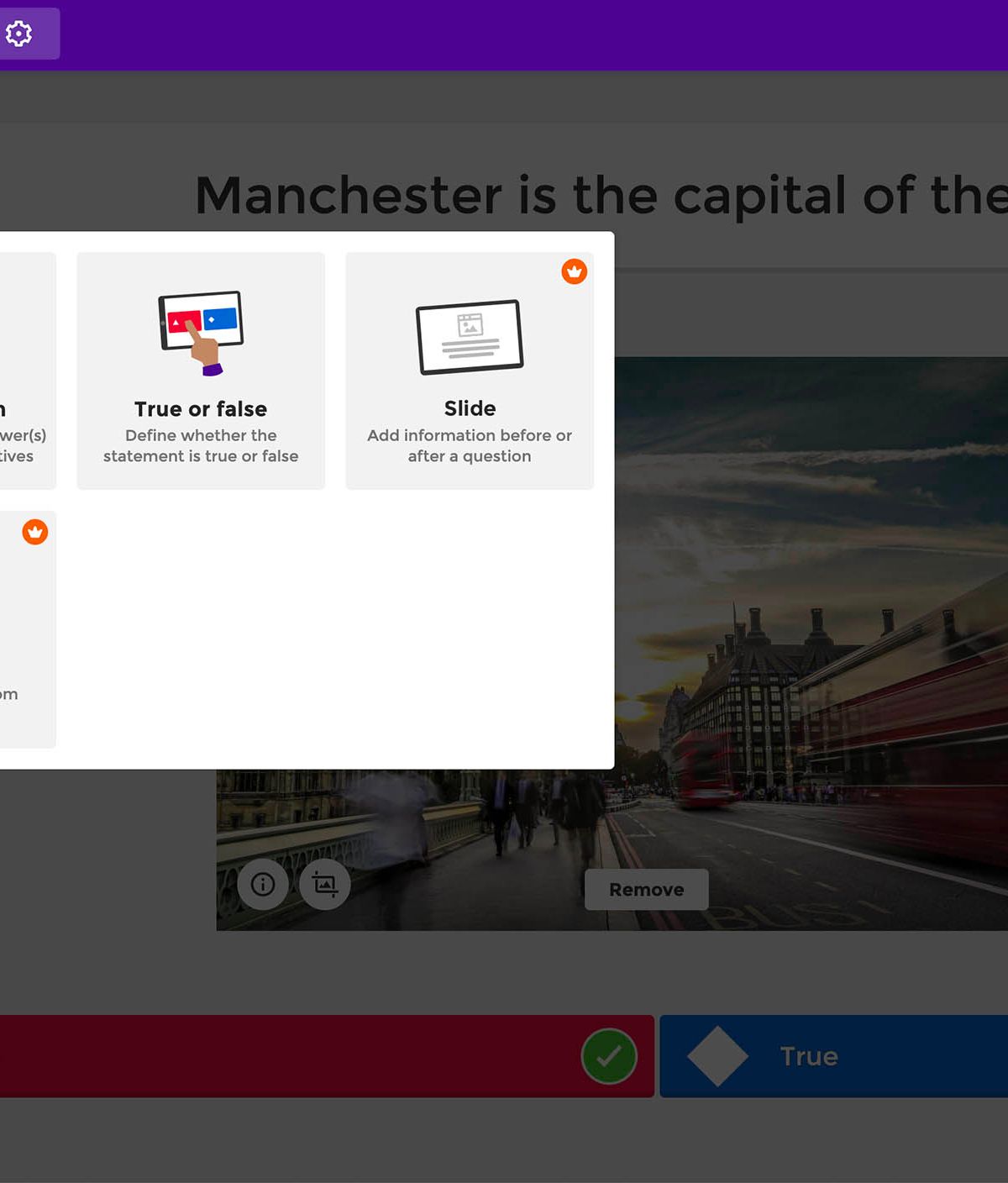Click the 'Define whether the statement is true or false' text

[201, 445]
